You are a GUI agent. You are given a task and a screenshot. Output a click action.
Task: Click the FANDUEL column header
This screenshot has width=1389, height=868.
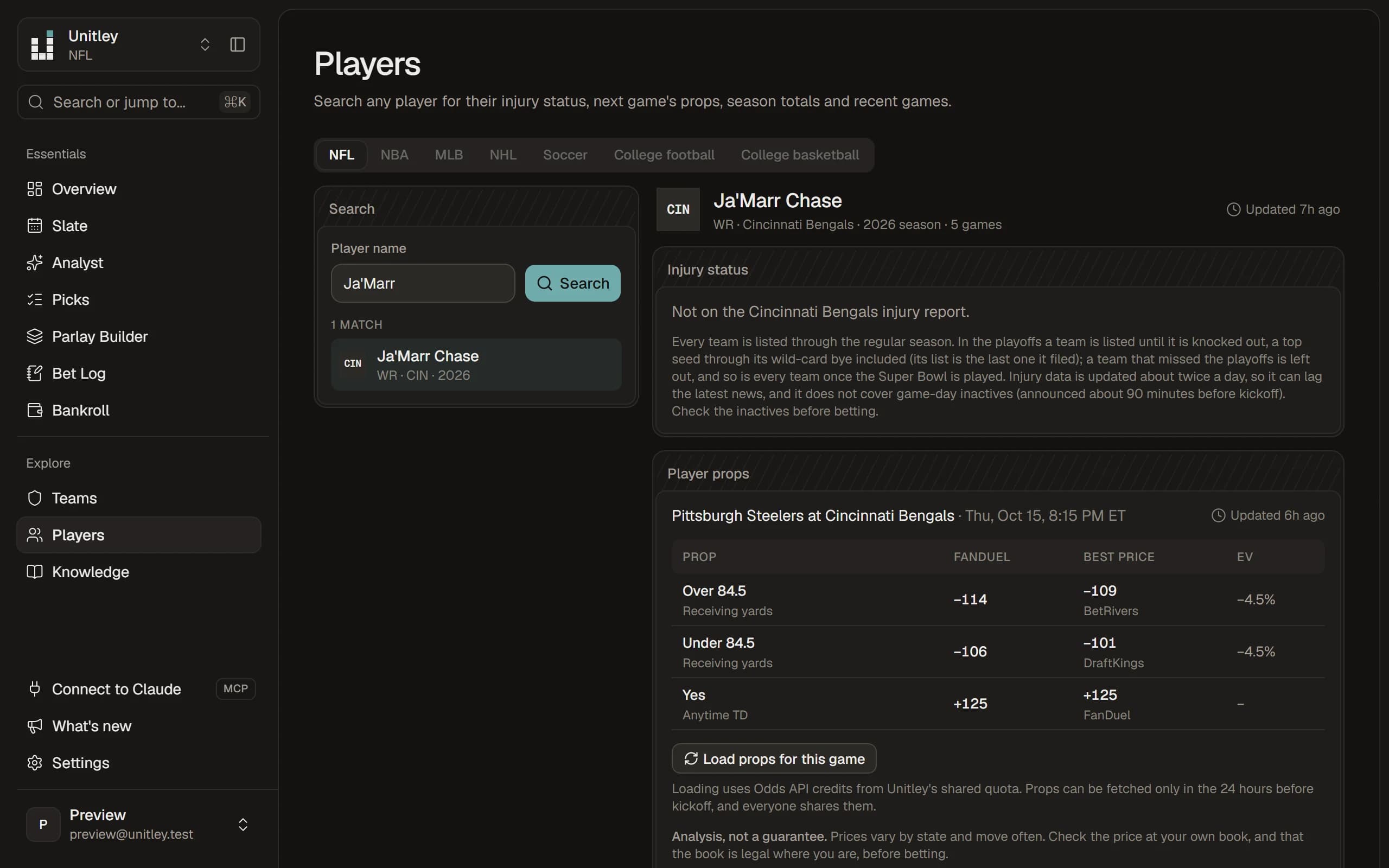tap(982, 557)
